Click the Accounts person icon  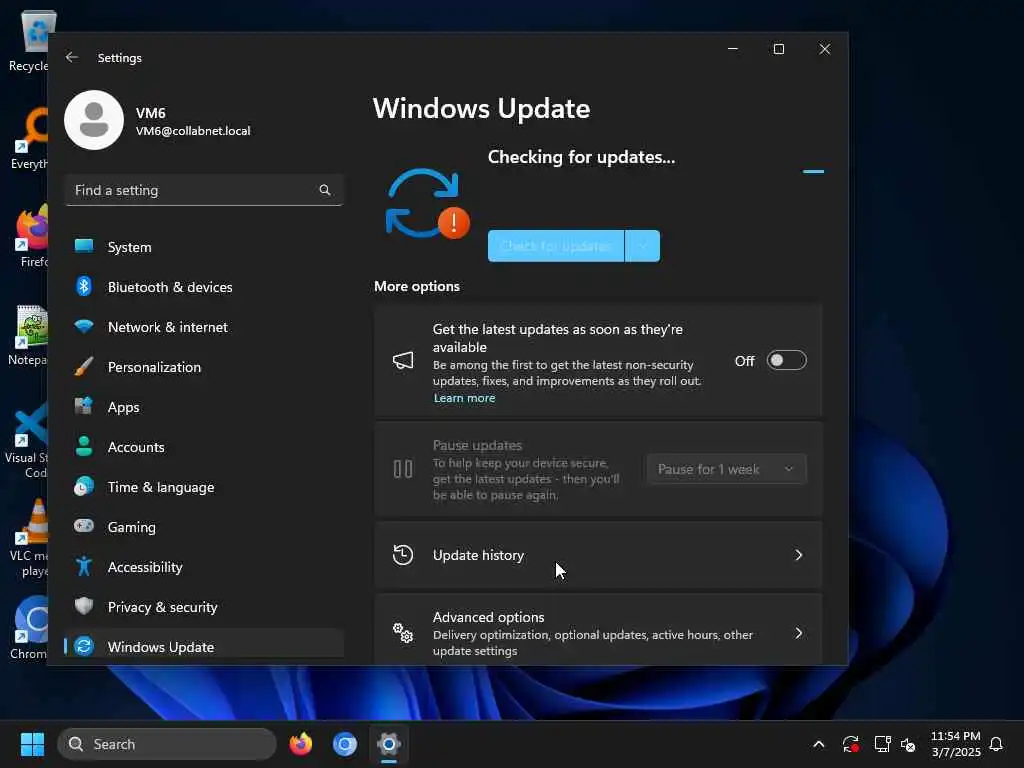click(x=84, y=446)
